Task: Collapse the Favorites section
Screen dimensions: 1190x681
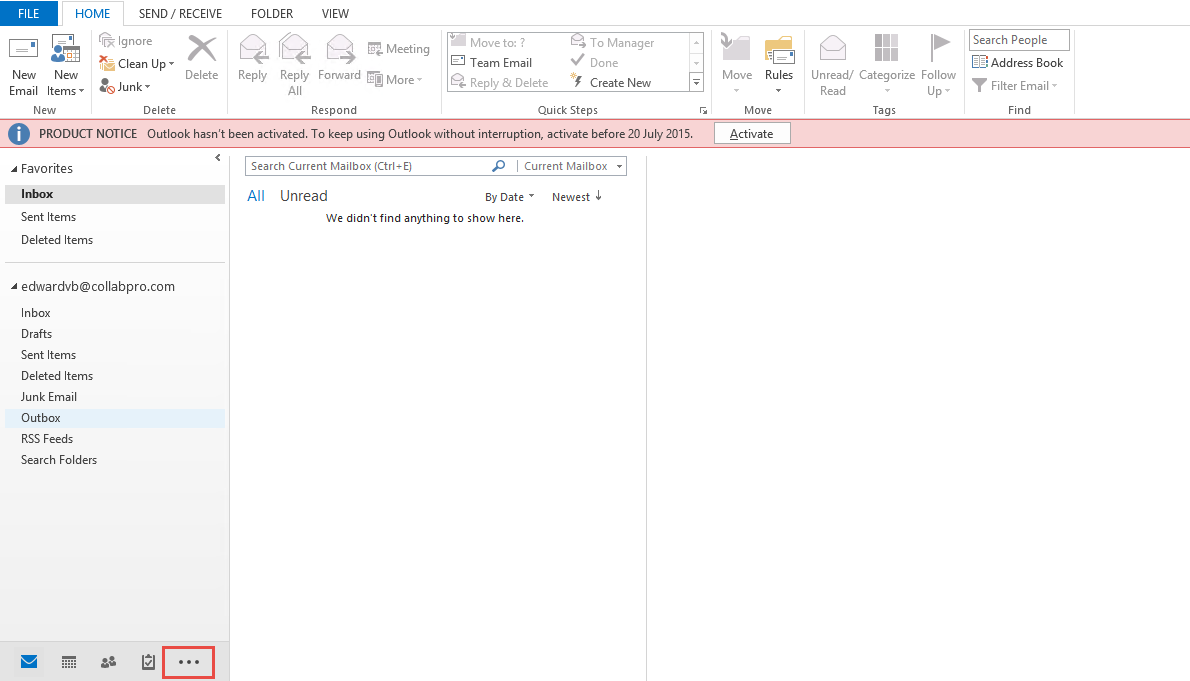Action: click(14, 169)
